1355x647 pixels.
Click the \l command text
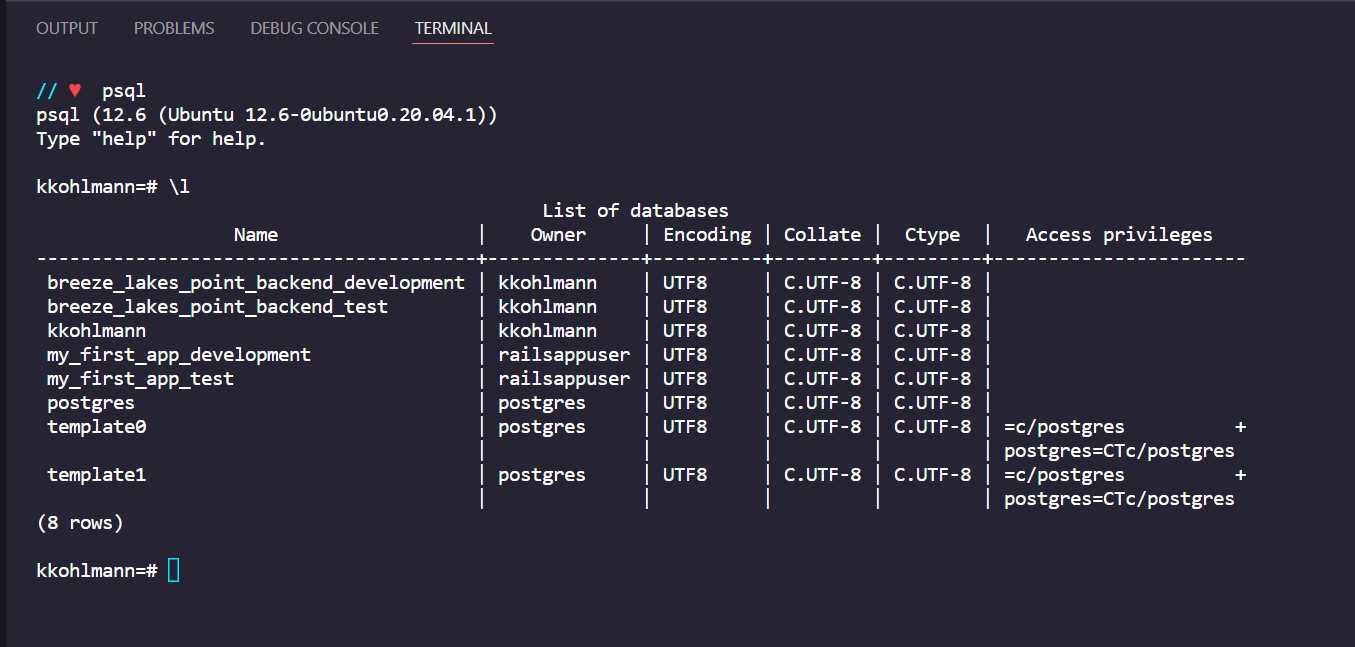coord(179,187)
